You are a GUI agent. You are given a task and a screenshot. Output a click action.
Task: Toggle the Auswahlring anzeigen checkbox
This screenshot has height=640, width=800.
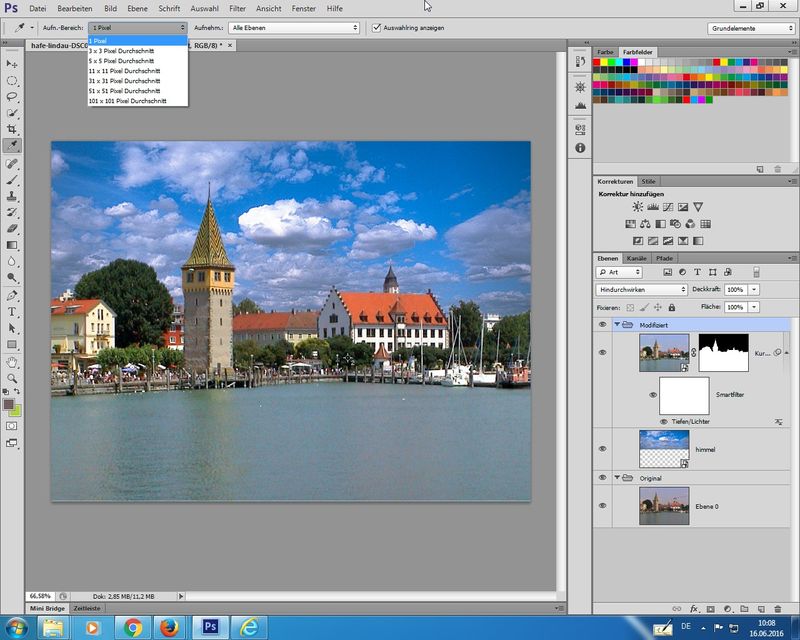pyautogui.click(x=376, y=28)
